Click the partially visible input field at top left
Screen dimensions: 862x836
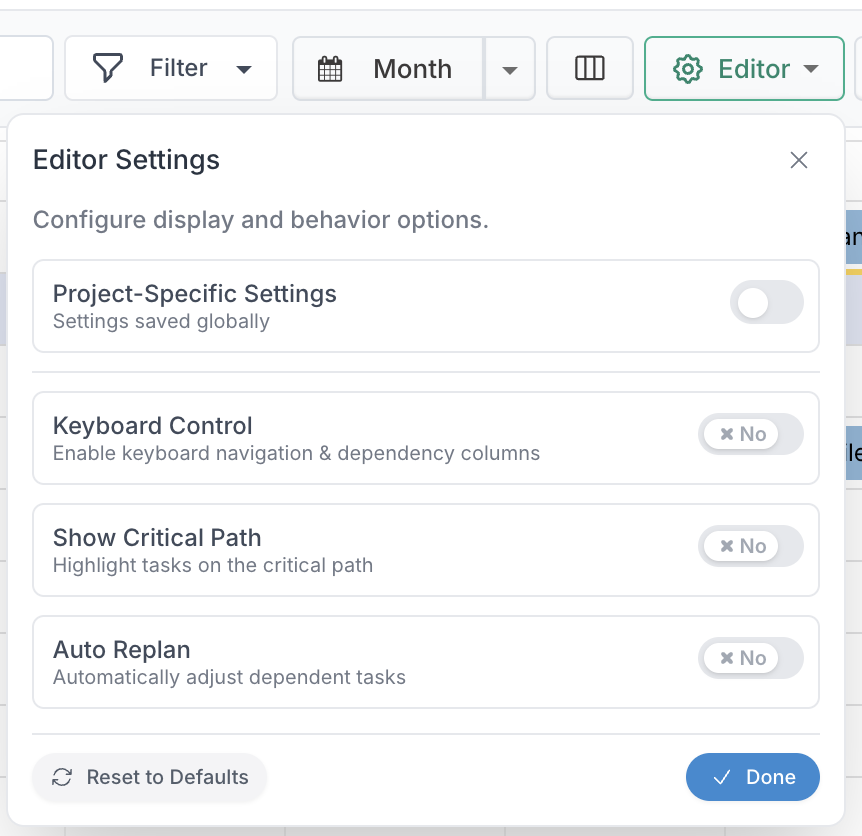coord(25,68)
